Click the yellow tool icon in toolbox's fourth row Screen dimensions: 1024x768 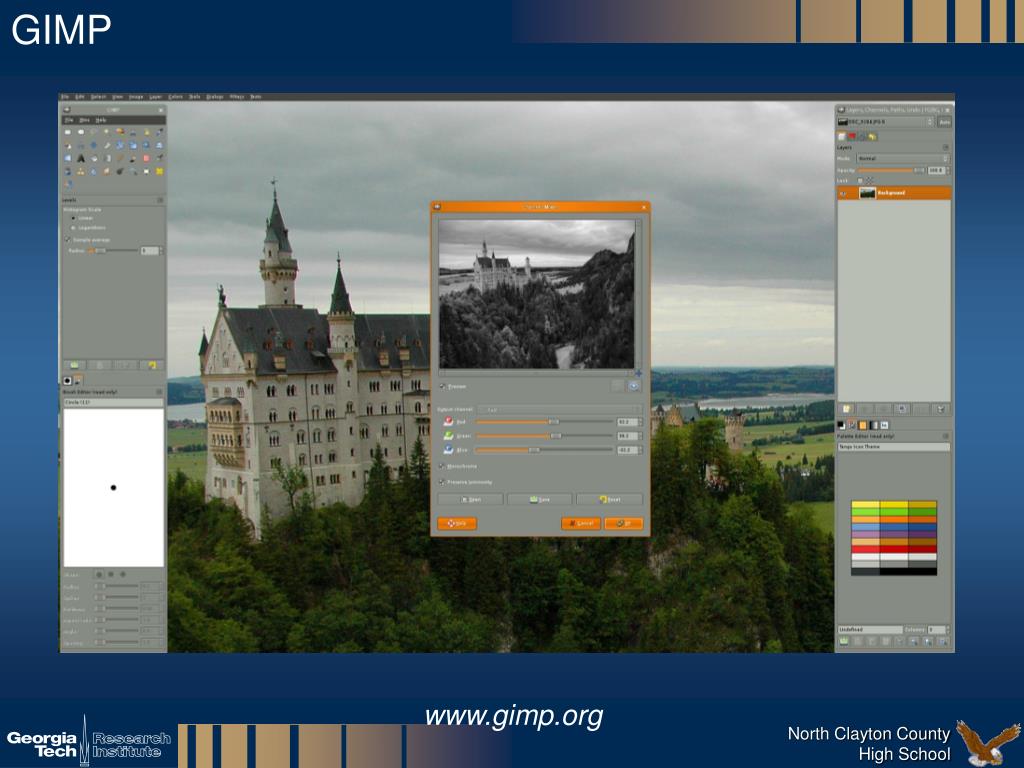tap(159, 171)
